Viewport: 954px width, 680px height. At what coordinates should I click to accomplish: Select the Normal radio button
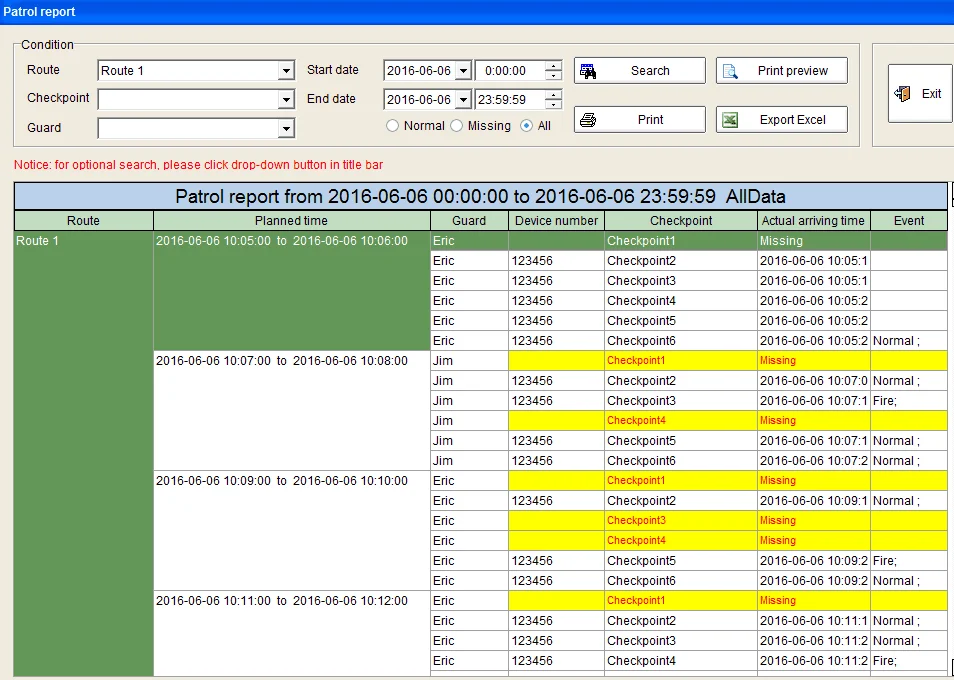[x=393, y=126]
